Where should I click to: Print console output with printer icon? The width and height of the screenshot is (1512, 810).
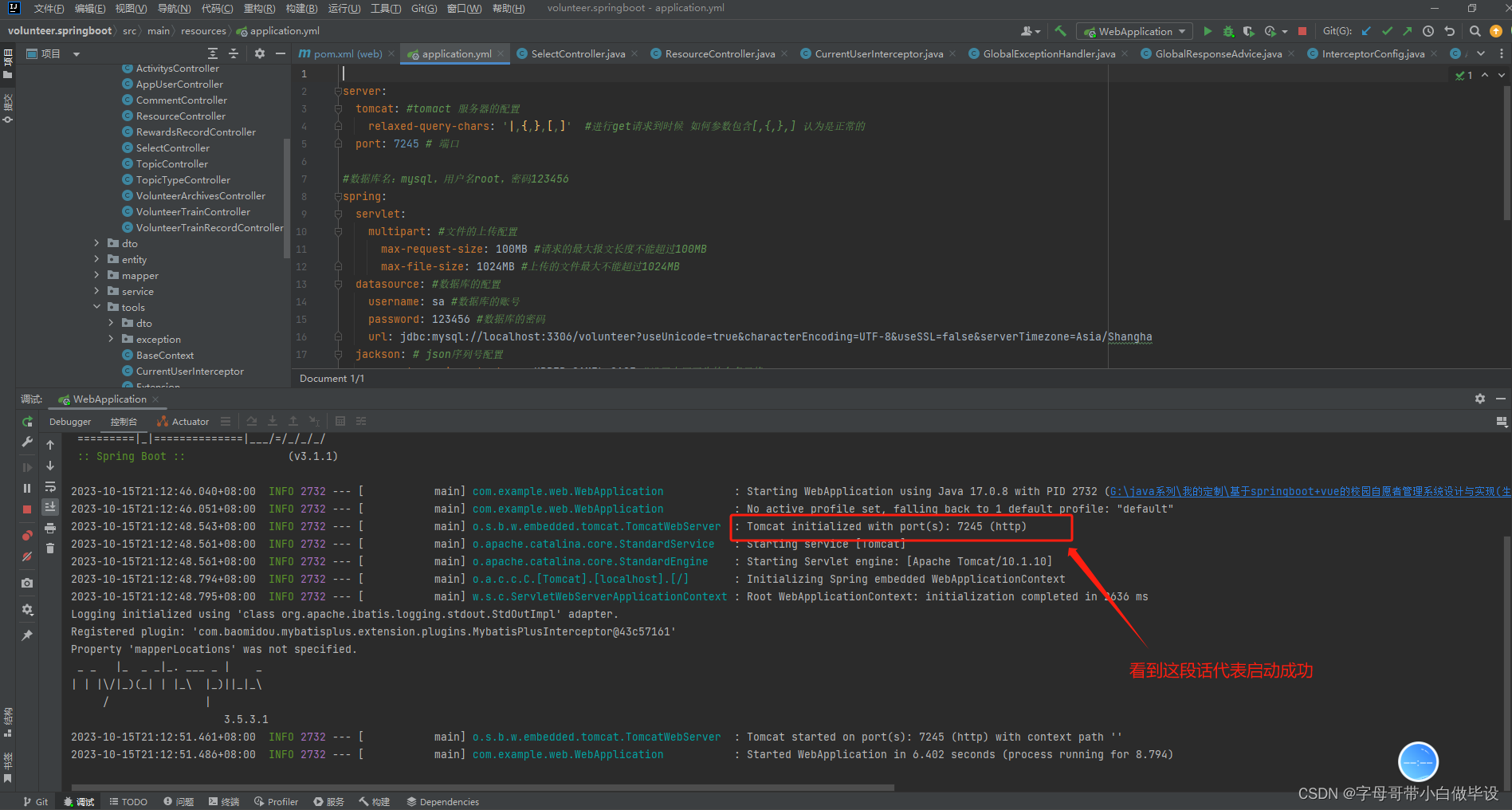50,528
